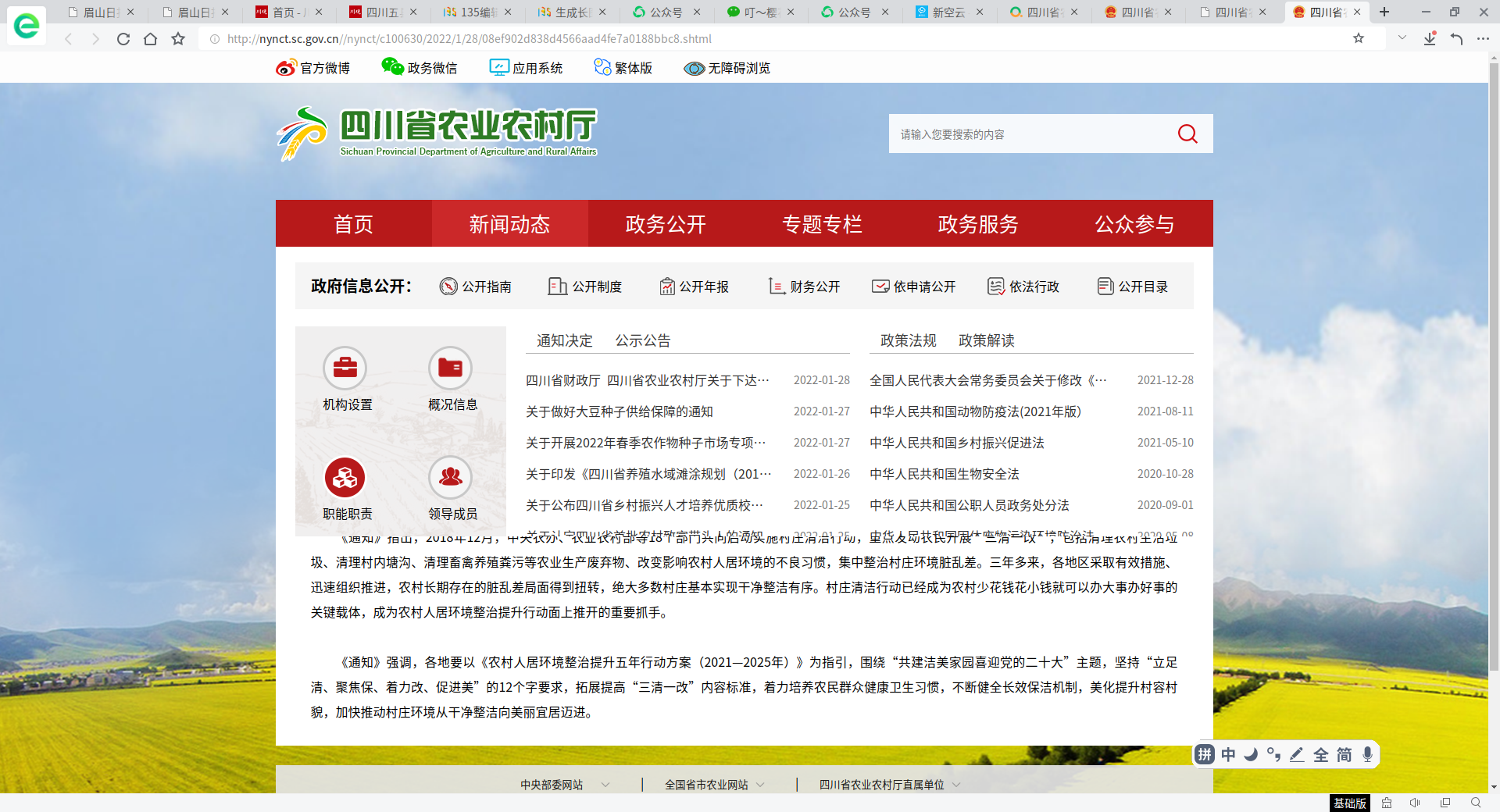Toggle IME 中 Chinese/English input mode
Screen dimensions: 1500x812
[x=1228, y=754]
